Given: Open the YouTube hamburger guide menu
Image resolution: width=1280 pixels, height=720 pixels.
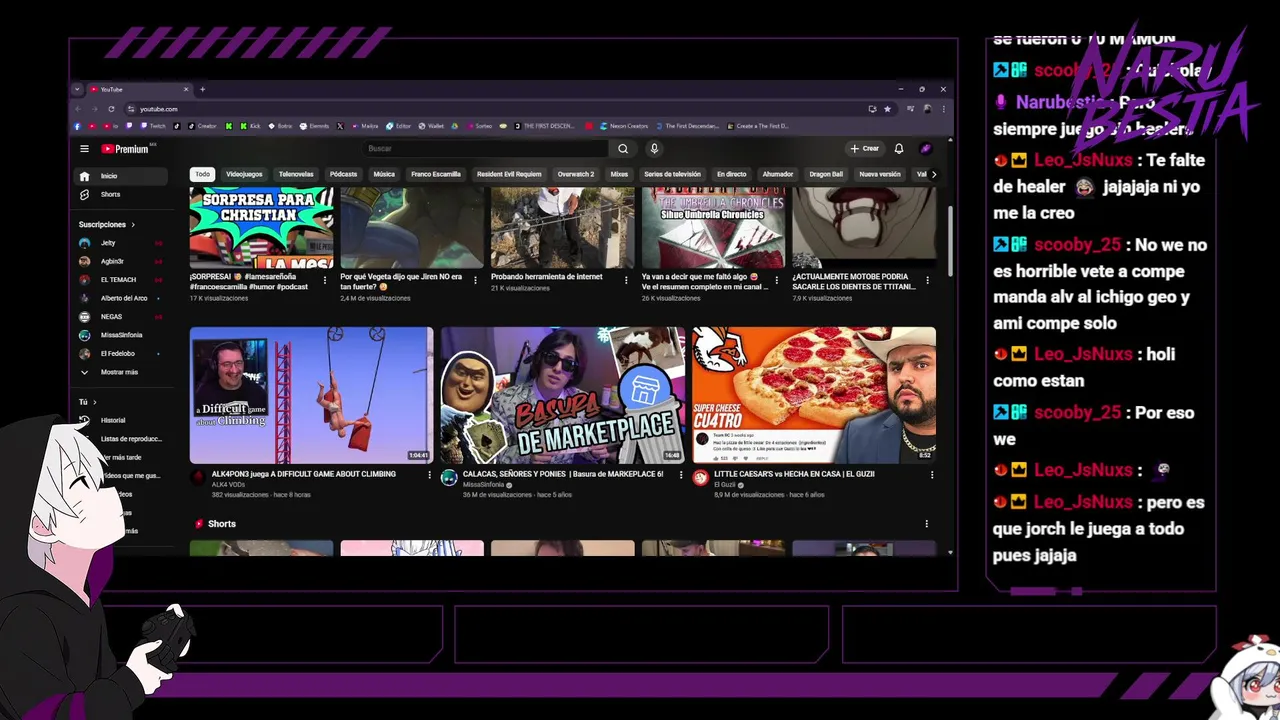Looking at the screenshot, I should click(84, 148).
